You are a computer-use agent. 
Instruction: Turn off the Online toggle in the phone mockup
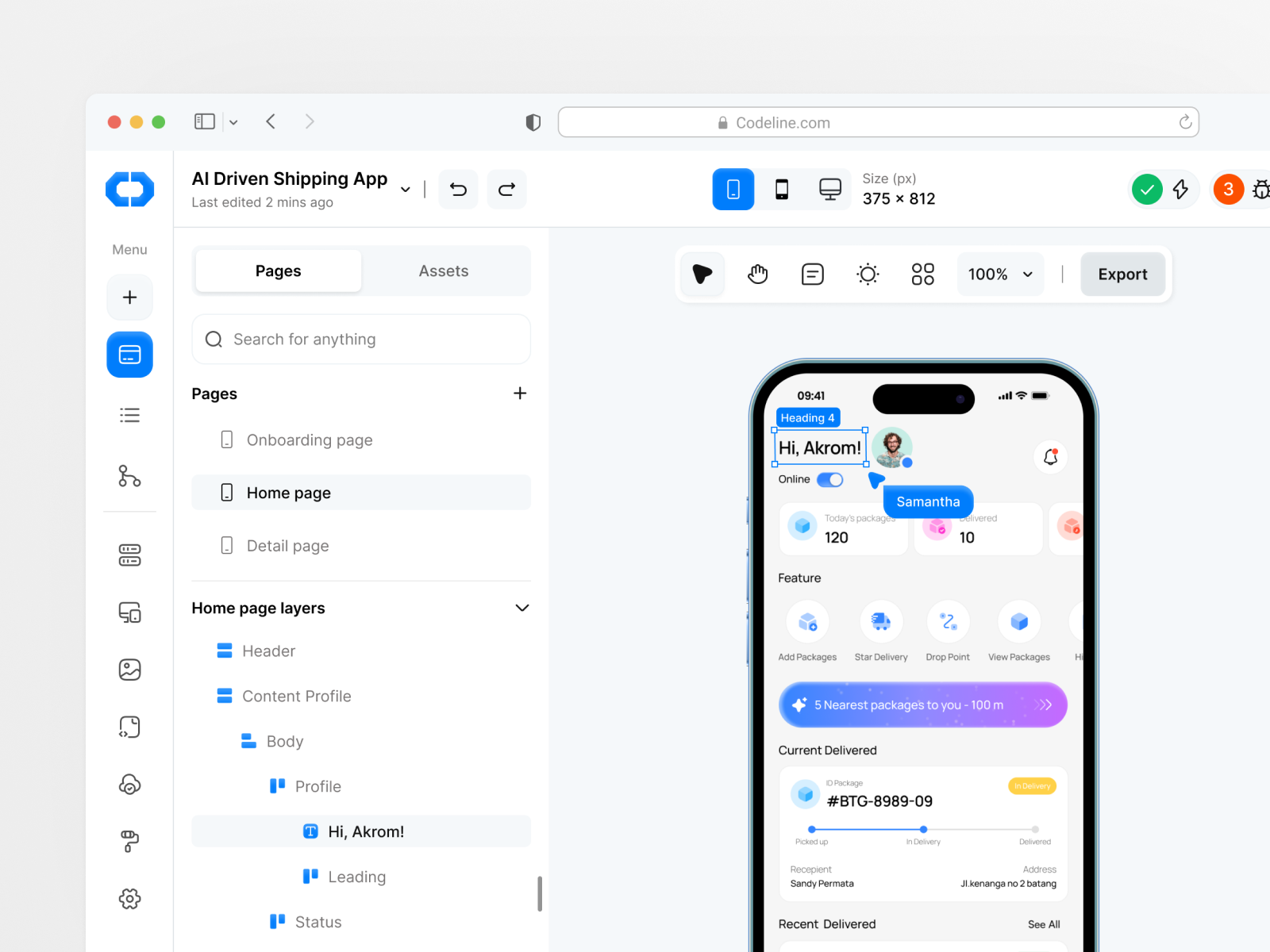pos(831,479)
